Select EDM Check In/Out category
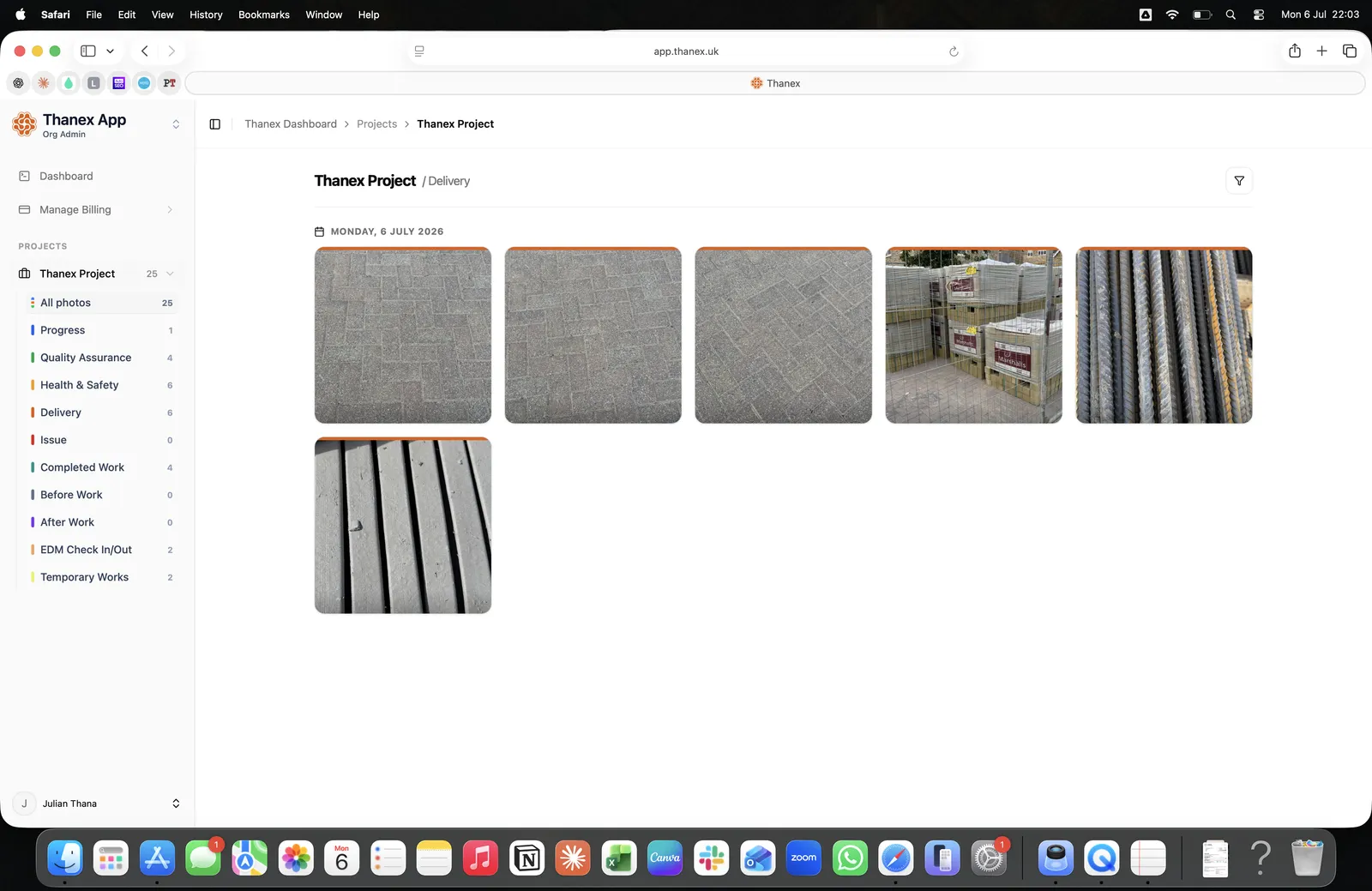Viewport: 1372px width, 891px height. [x=102, y=550]
